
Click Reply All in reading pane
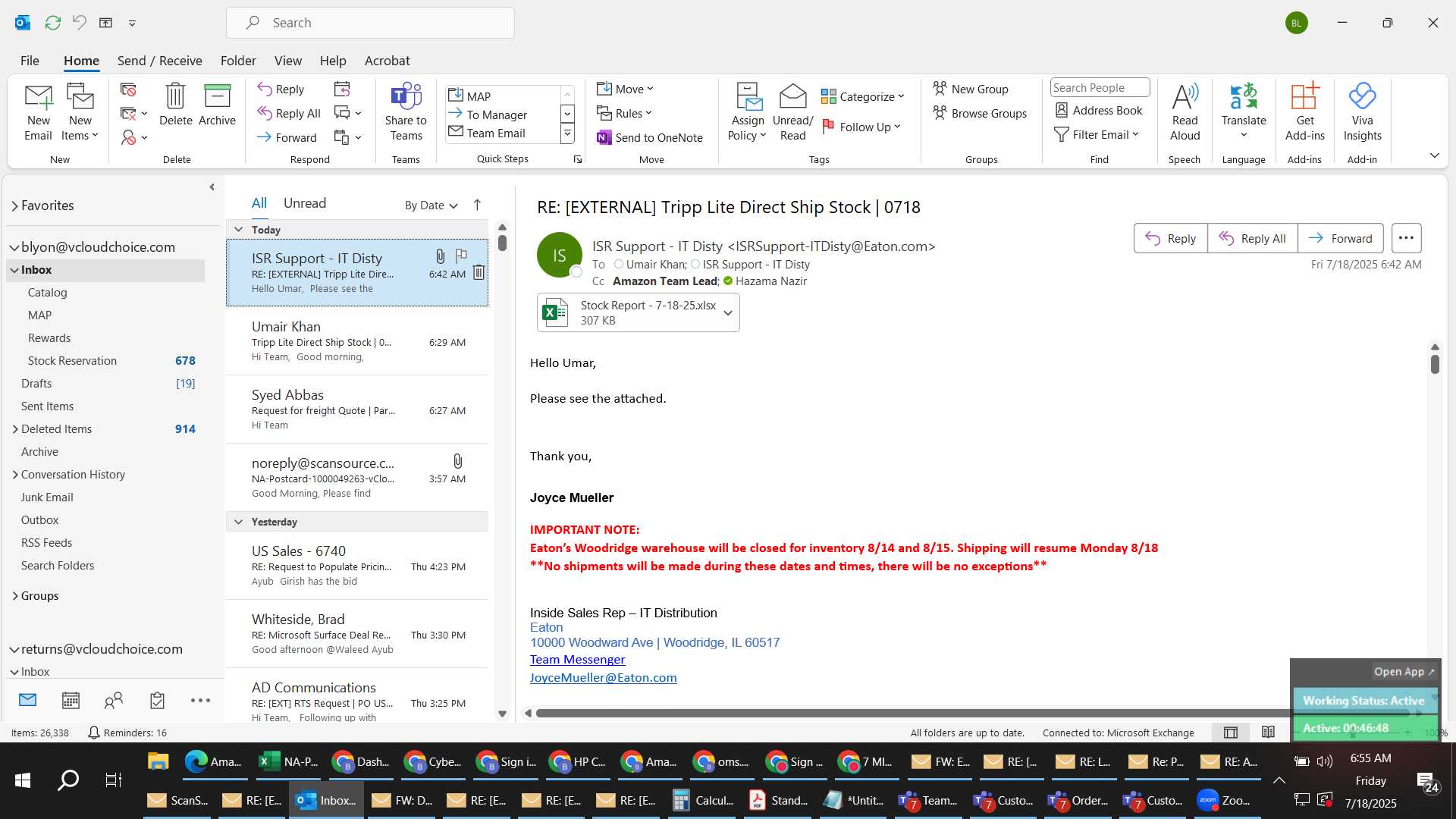coord(1252,238)
